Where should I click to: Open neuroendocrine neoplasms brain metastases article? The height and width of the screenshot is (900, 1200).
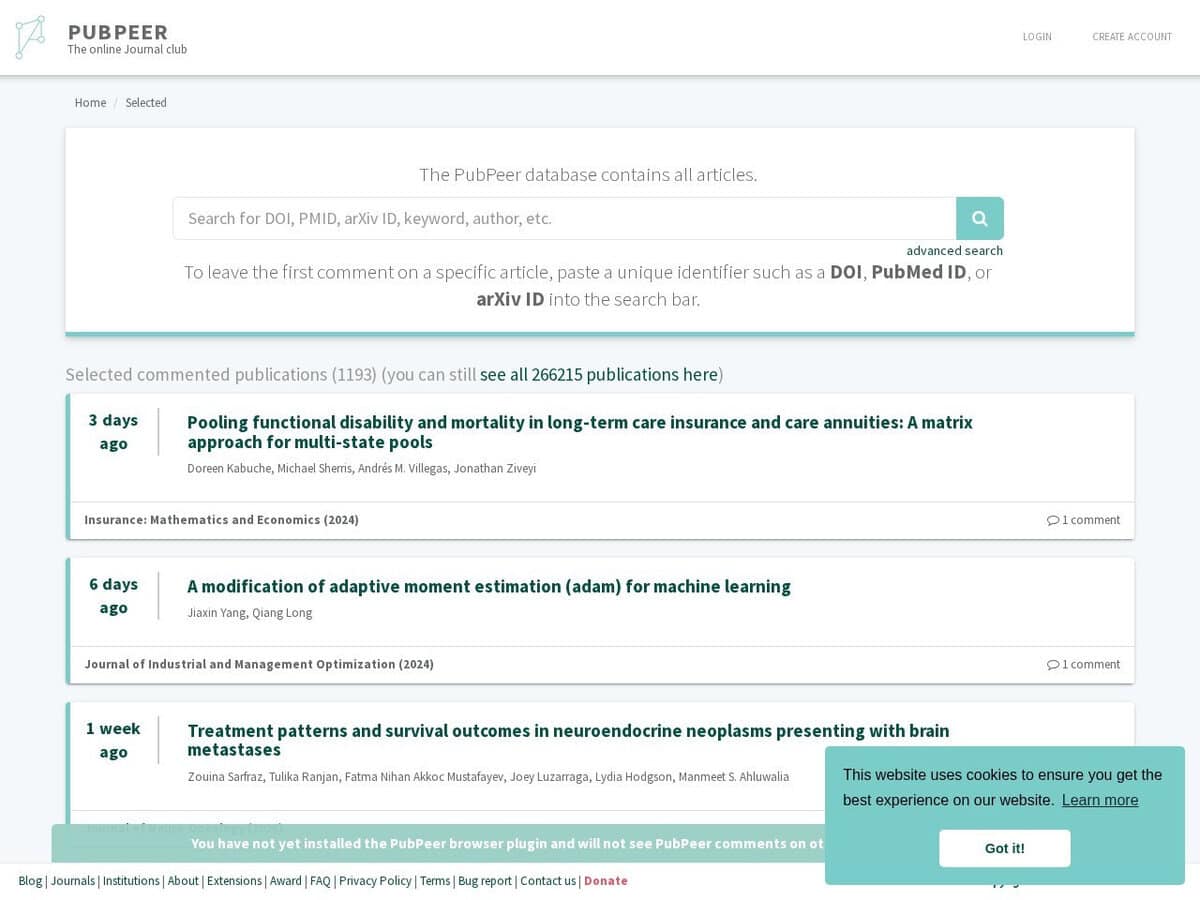tap(568, 740)
